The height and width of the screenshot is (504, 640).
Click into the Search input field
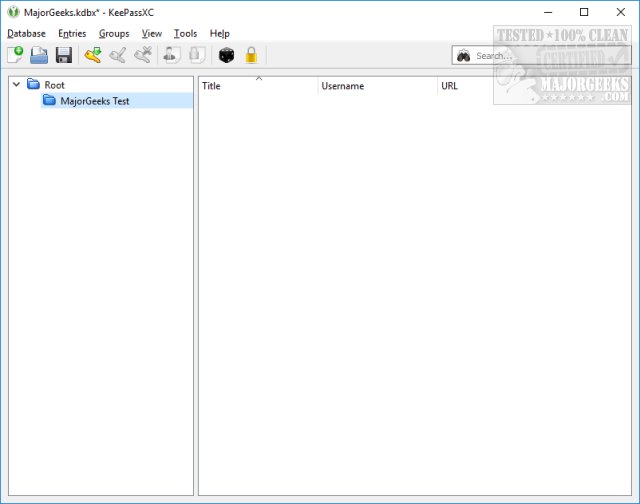coord(500,56)
